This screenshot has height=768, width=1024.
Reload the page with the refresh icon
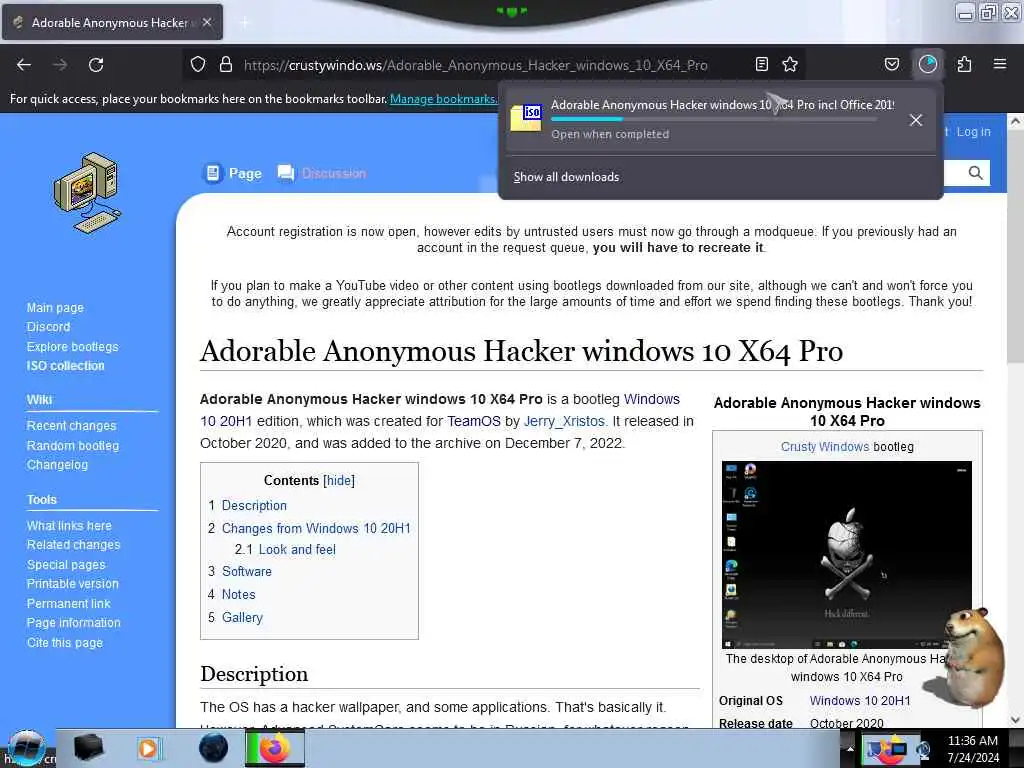(x=96, y=65)
